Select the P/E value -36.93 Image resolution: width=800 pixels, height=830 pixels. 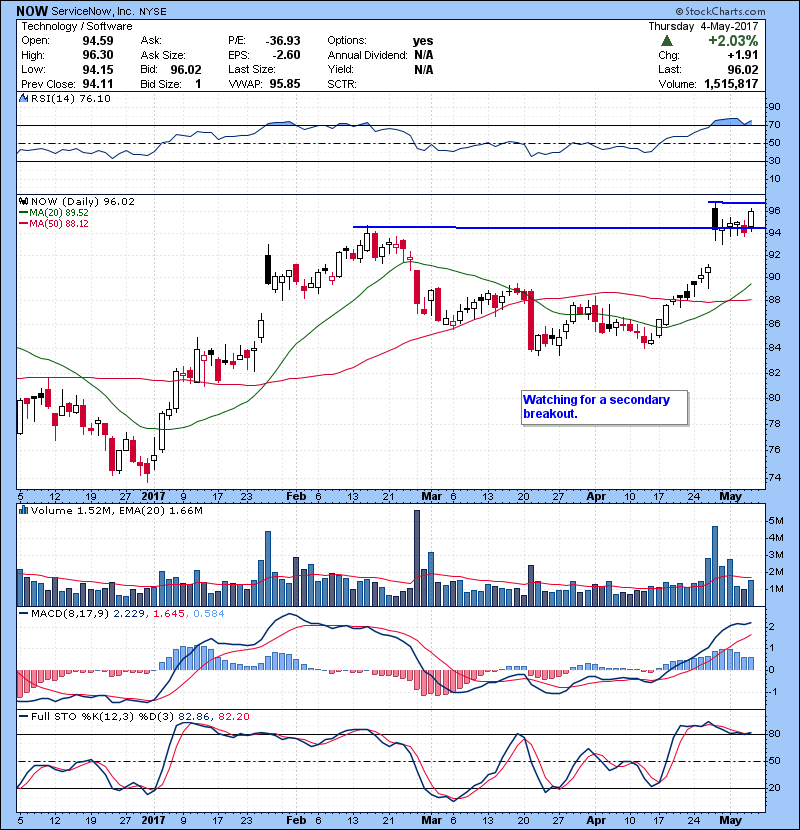pos(283,41)
